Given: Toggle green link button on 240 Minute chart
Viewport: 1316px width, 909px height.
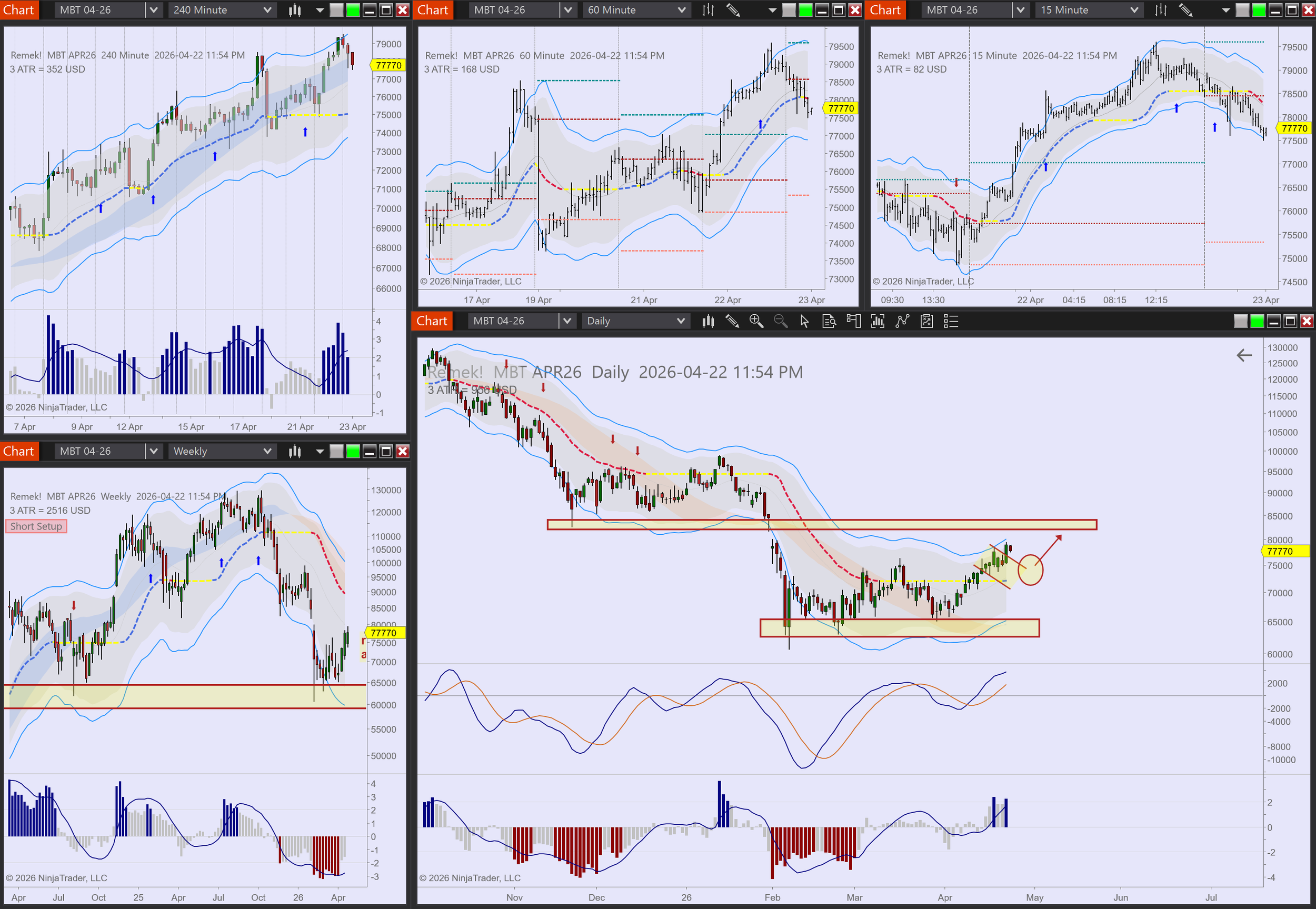Looking at the screenshot, I should click(353, 9).
